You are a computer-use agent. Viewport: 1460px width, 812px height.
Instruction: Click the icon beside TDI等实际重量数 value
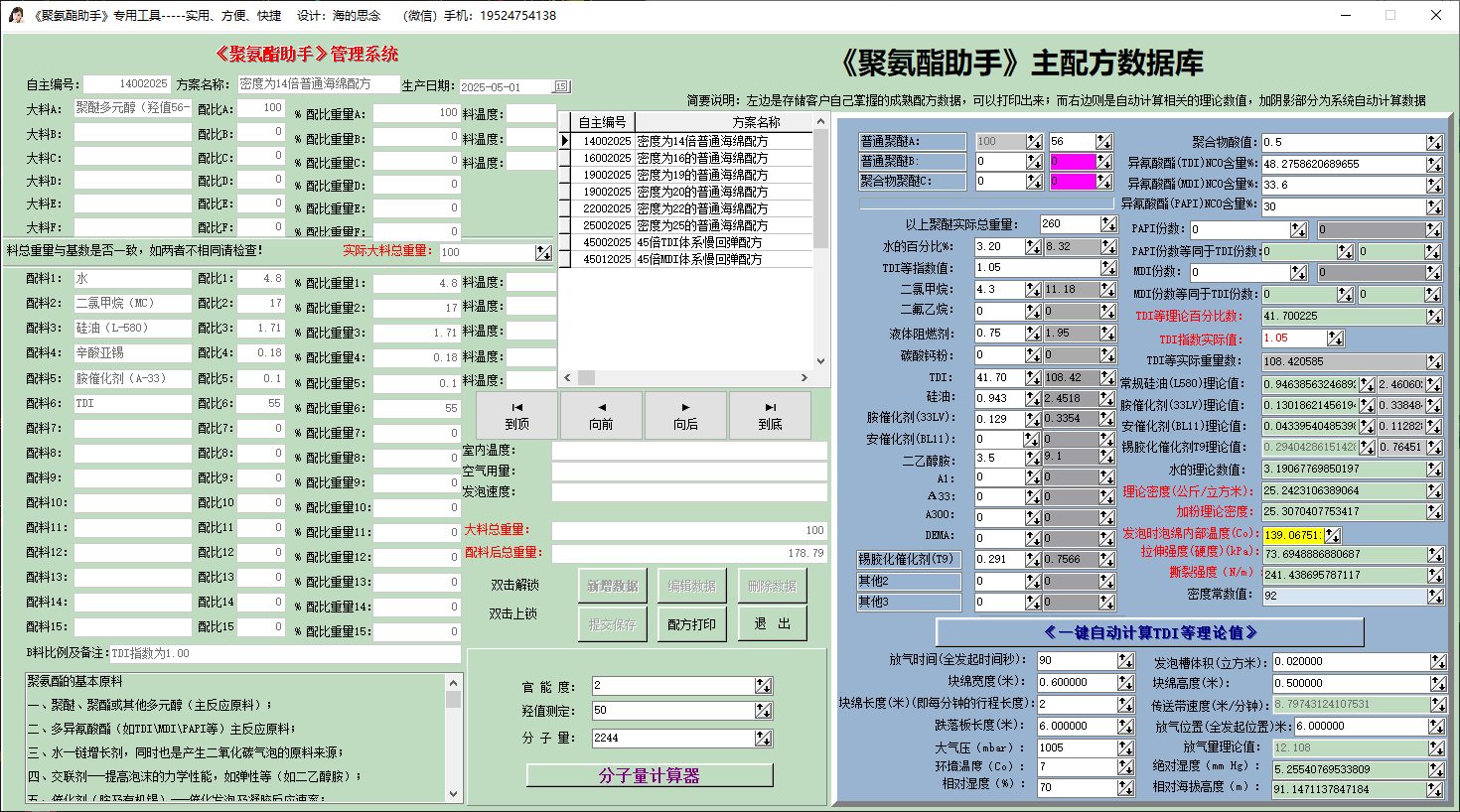(1434, 362)
